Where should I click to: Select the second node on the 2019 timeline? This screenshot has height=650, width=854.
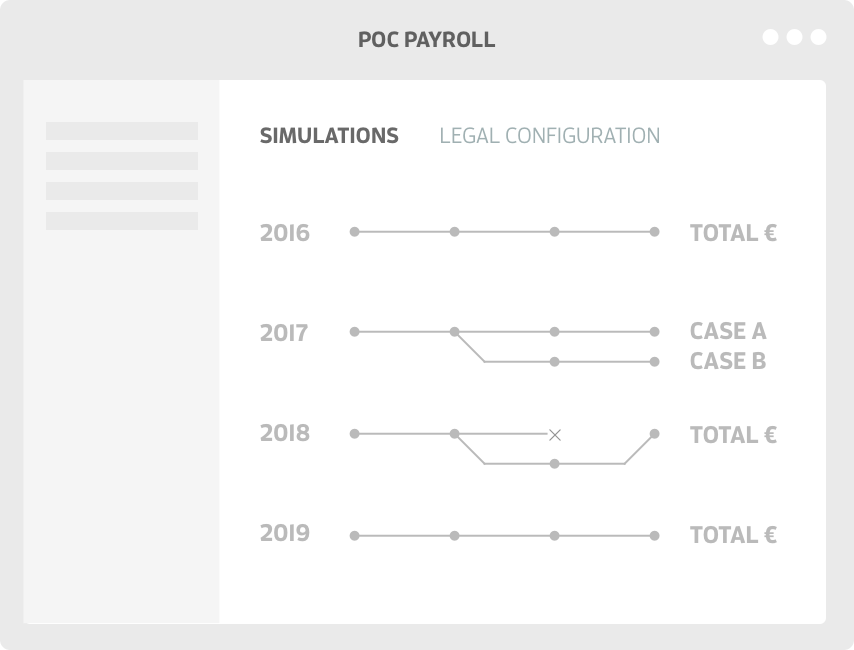tap(454, 536)
